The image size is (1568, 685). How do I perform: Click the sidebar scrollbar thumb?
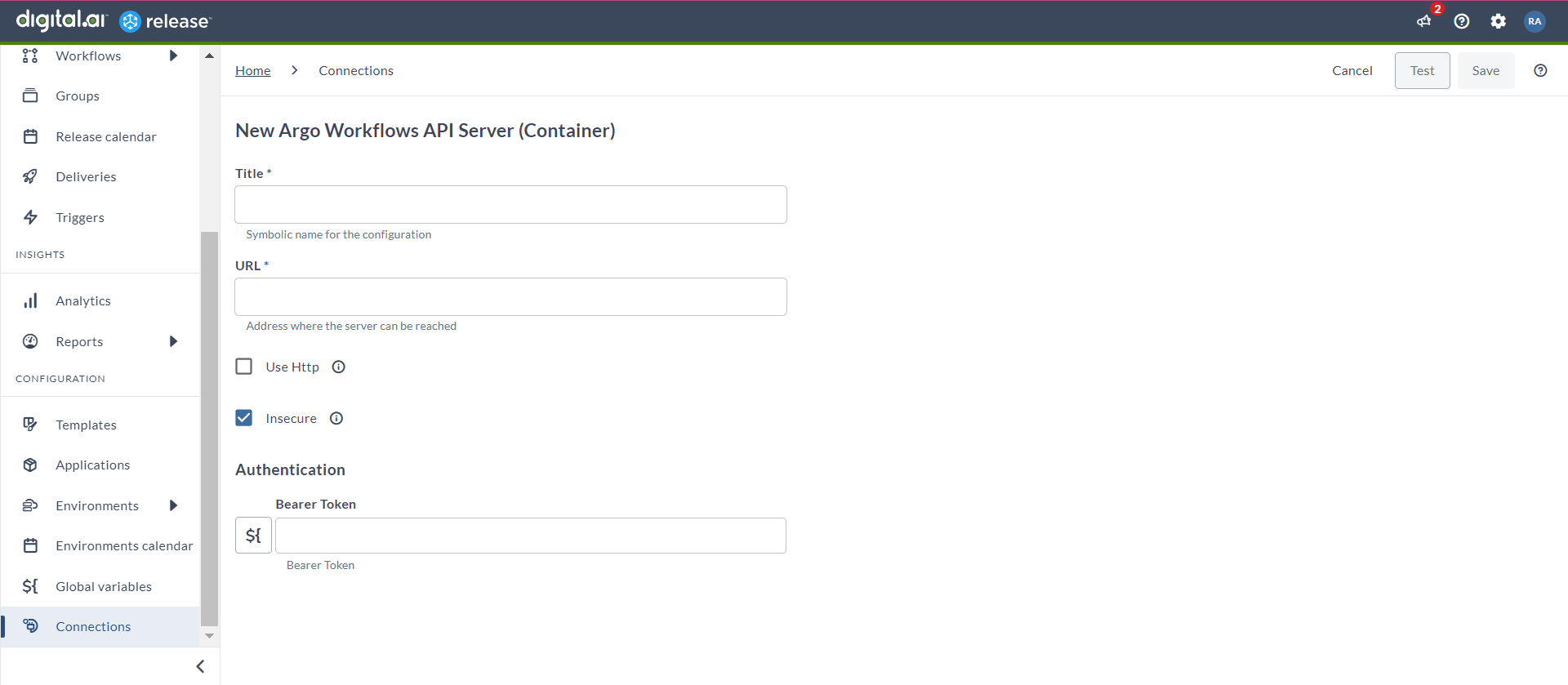pyautogui.click(x=209, y=429)
